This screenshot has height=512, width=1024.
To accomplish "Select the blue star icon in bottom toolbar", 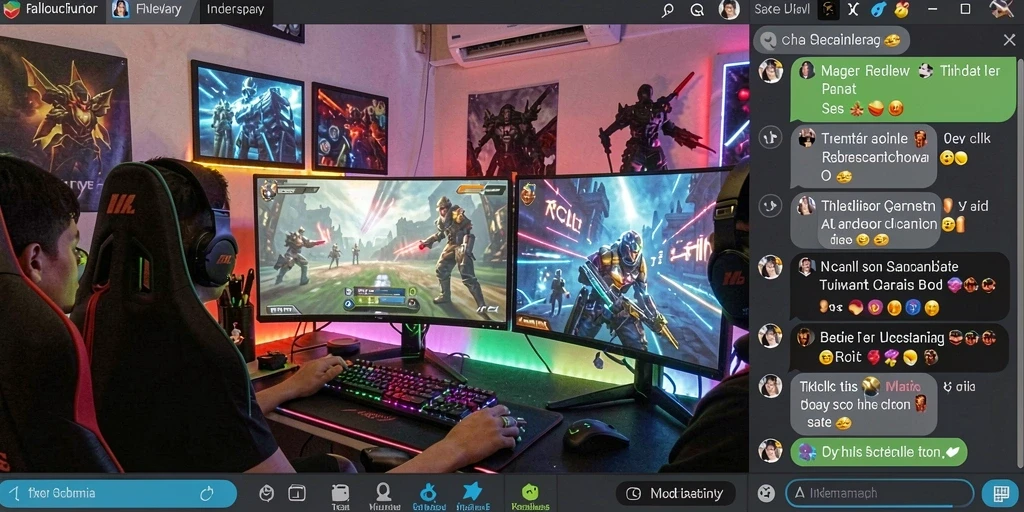I will [x=472, y=492].
